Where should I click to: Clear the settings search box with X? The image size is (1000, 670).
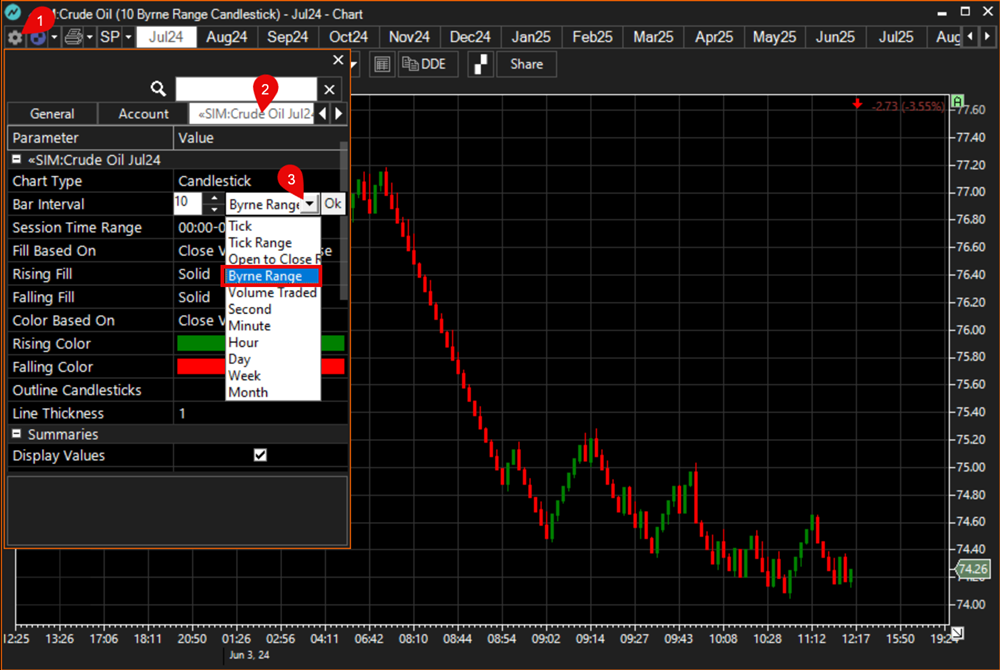point(330,89)
